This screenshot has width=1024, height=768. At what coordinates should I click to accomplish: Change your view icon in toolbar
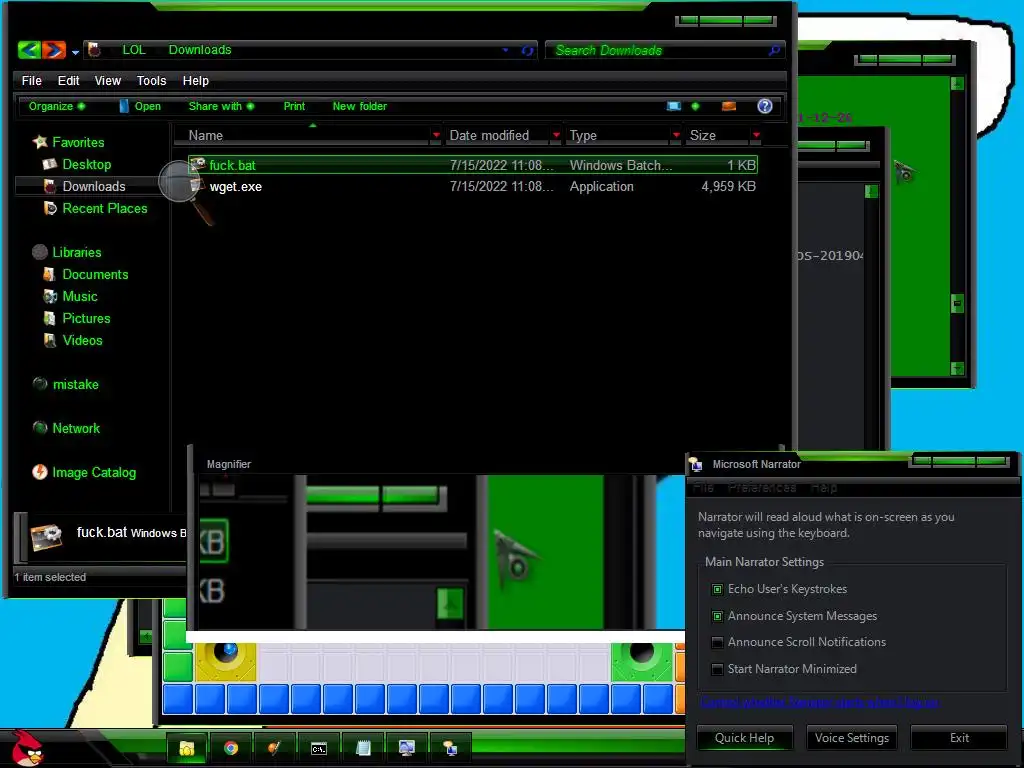[x=673, y=106]
